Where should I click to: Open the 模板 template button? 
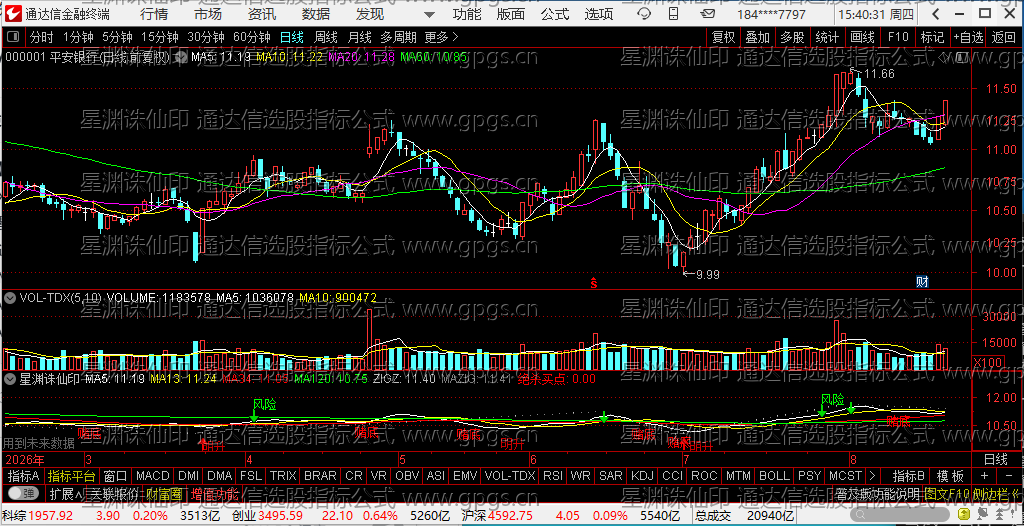coord(950,476)
